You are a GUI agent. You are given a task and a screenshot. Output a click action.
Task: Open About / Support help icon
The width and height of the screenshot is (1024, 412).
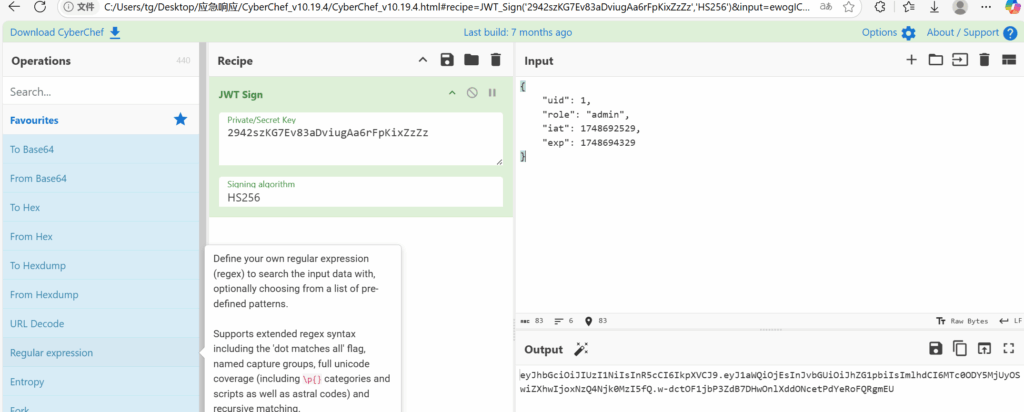point(1010,33)
